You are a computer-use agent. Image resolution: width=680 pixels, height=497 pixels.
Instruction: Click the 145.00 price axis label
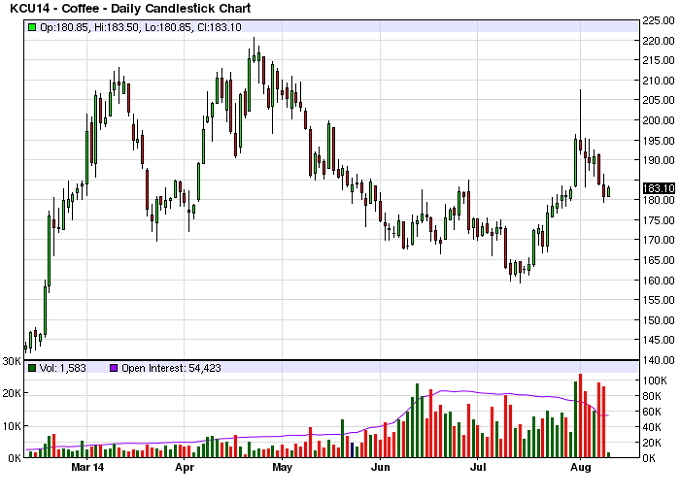pos(658,340)
